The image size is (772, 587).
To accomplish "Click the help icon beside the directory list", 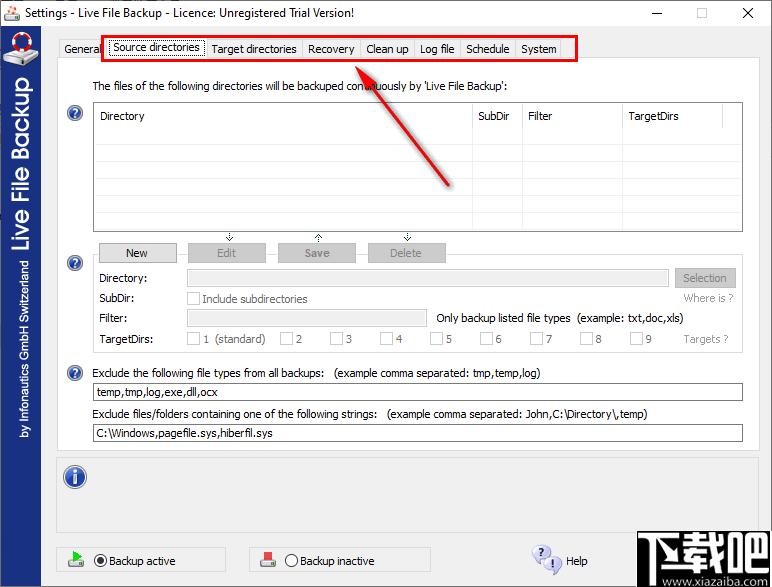I will [75, 113].
